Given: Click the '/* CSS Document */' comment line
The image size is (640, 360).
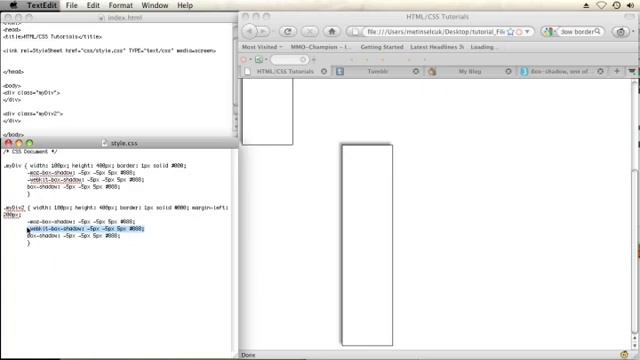Looking at the screenshot, I should coord(30,151).
